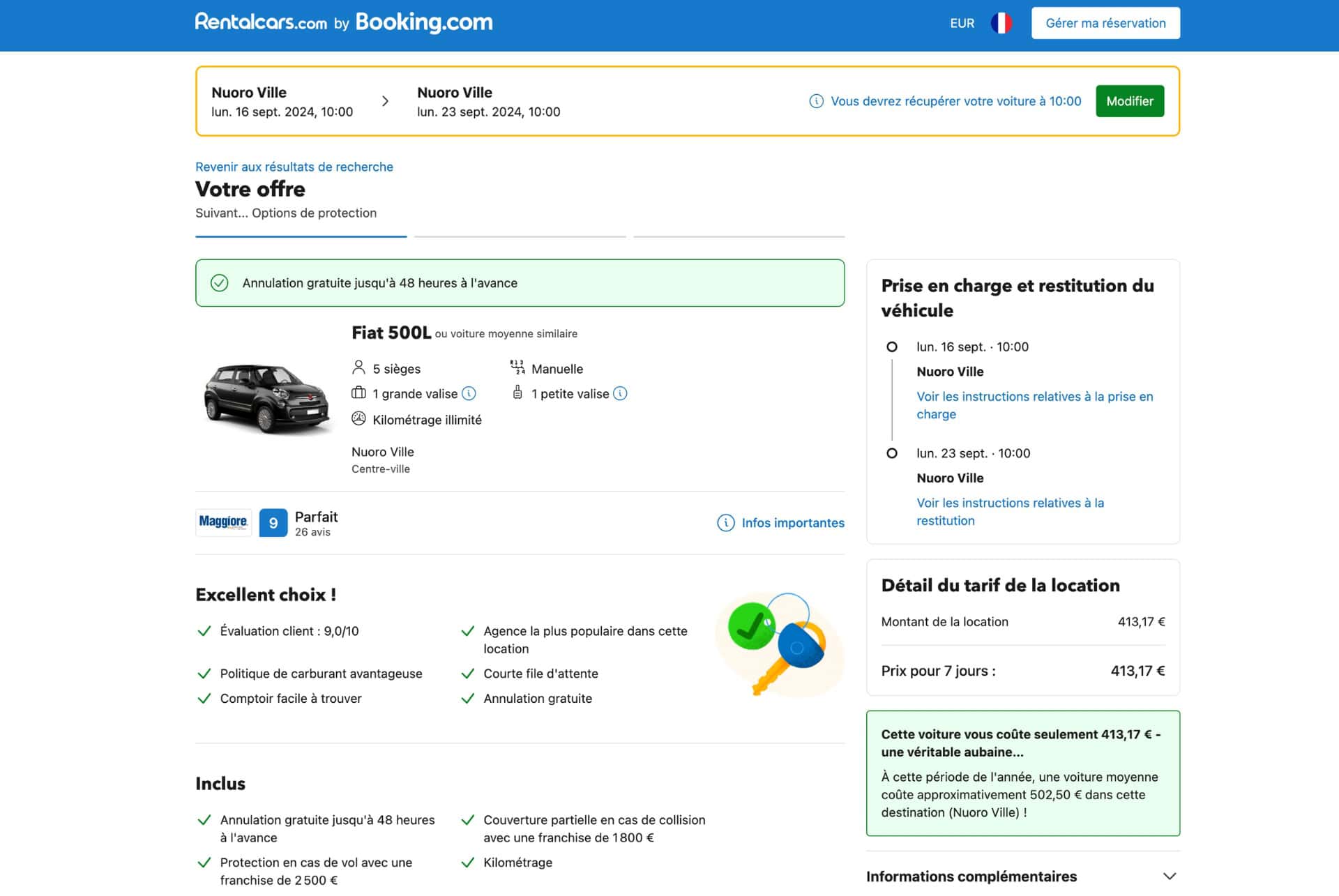The image size is (1339, 896).
Task: Click checkmark beside Courte file d'attente
Action: [x=468, y=674]
